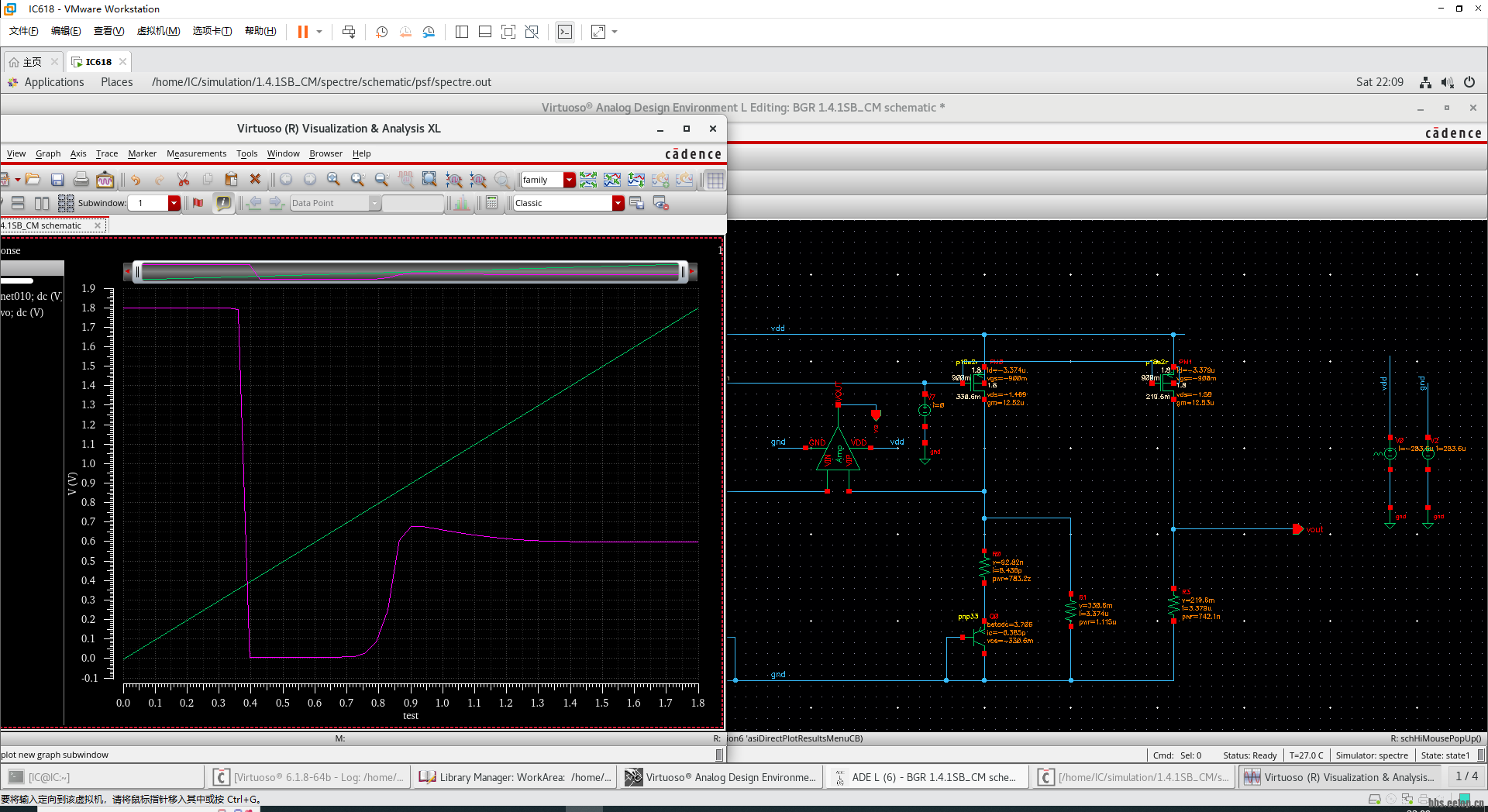Click the empty Data Point value field
The width and height of the screenshot is (1488, 812).
[413, 203]
